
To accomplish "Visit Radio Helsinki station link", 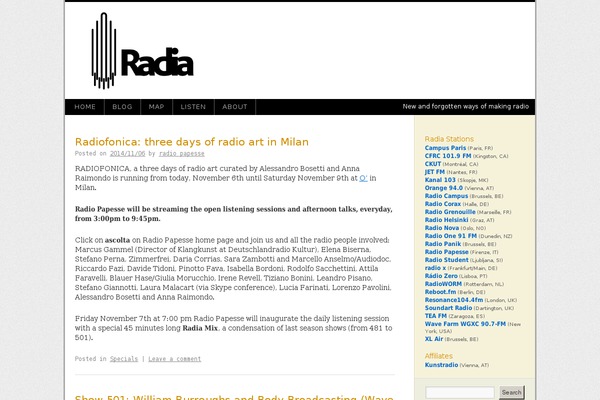I will point(447,220).
